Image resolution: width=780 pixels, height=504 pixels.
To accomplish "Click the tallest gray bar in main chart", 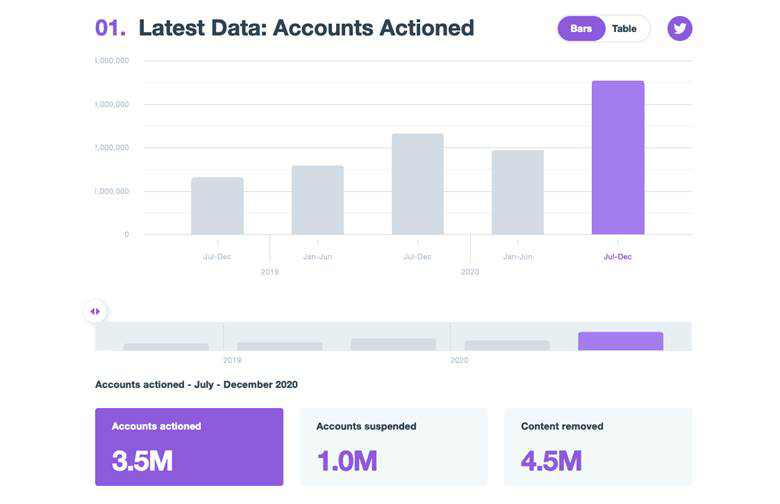I will (417, 184).
